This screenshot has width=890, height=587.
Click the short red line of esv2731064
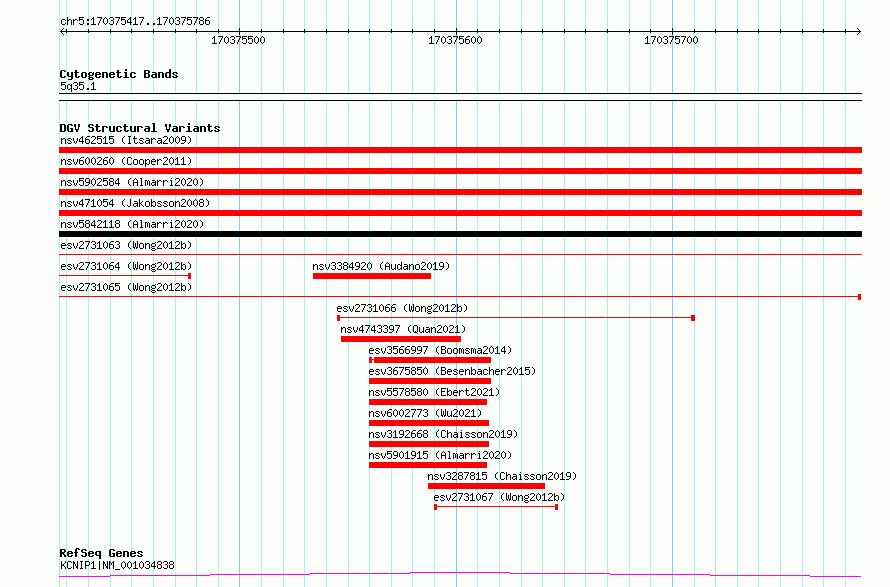[125, 276]
